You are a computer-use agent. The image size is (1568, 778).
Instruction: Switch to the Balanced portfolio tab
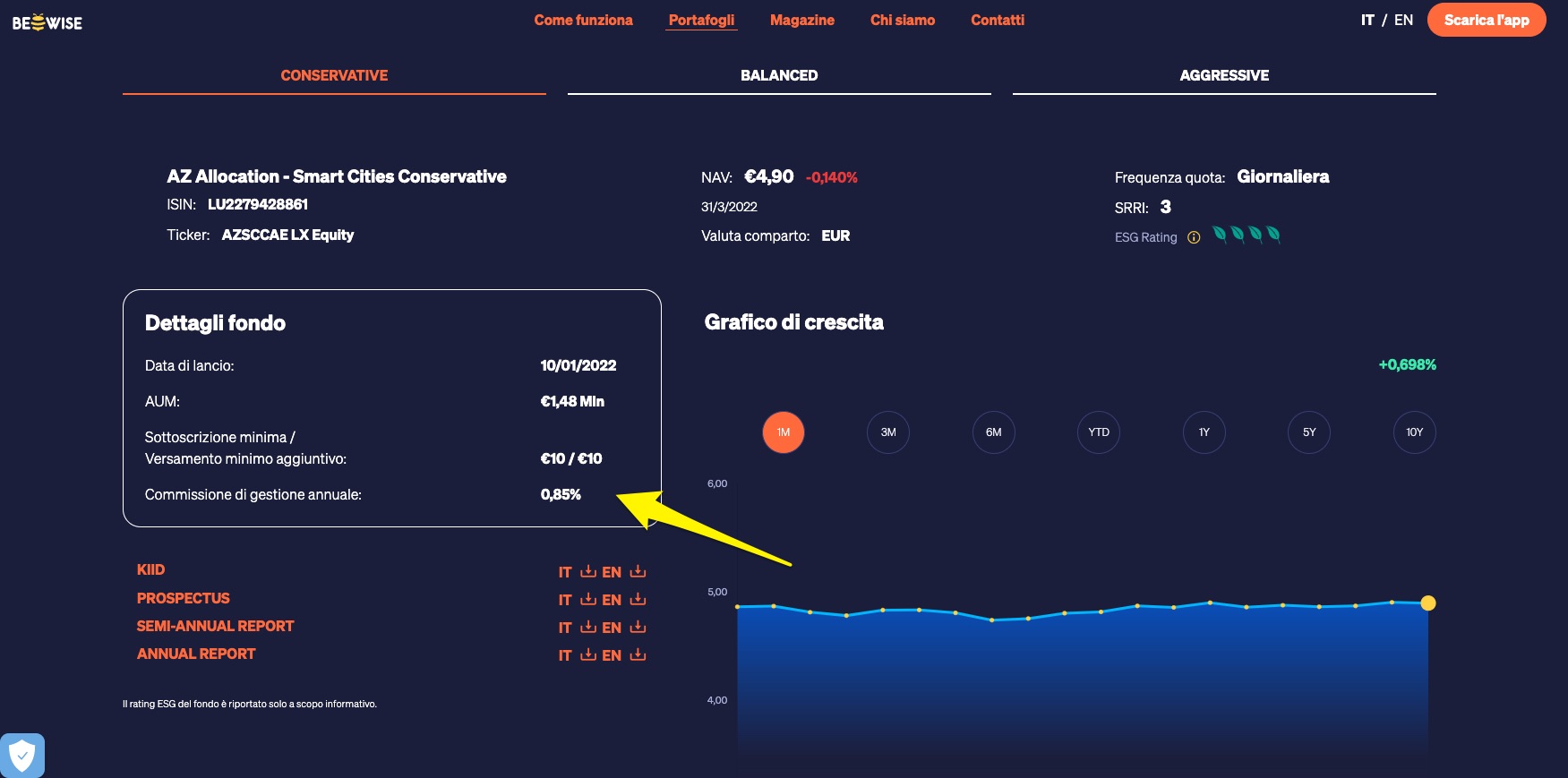click(x=779, y=76)
